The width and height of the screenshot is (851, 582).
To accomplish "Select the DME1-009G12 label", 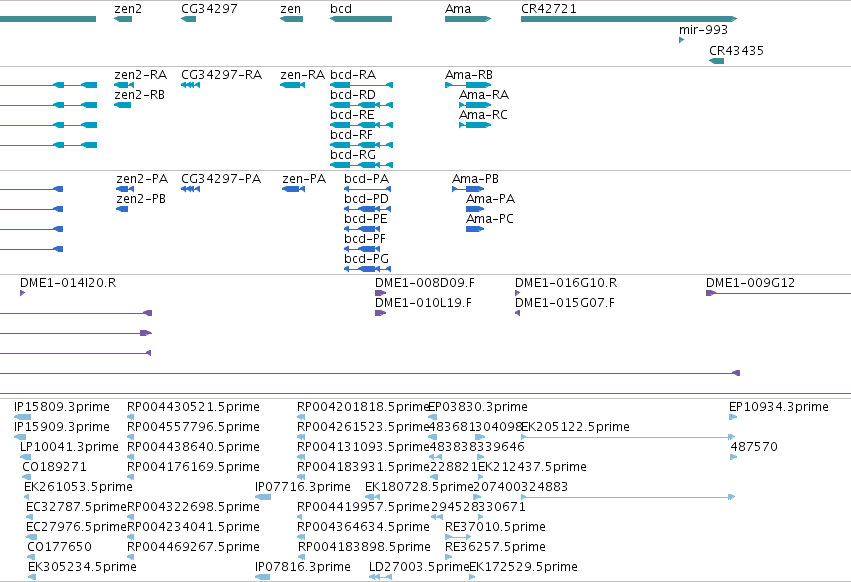I will (751, 283).
